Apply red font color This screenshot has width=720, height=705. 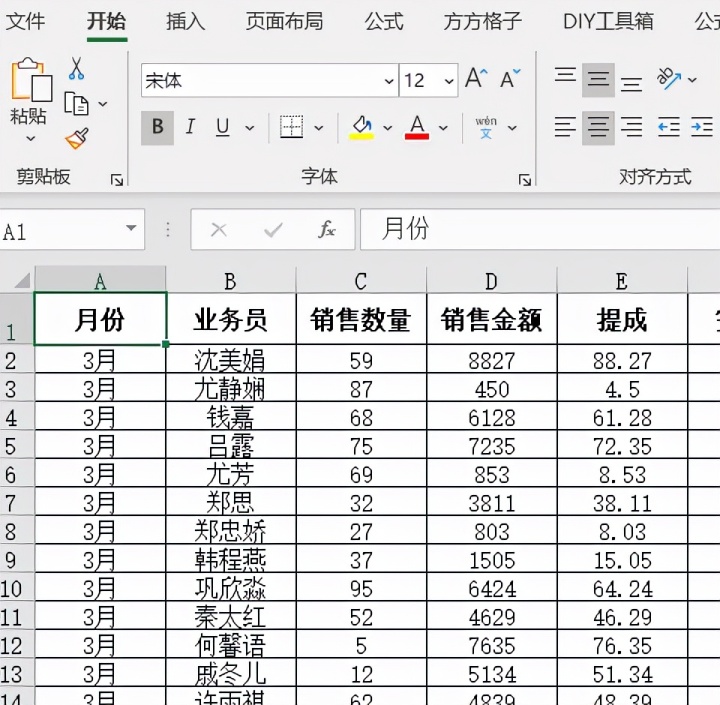(417, 127)
